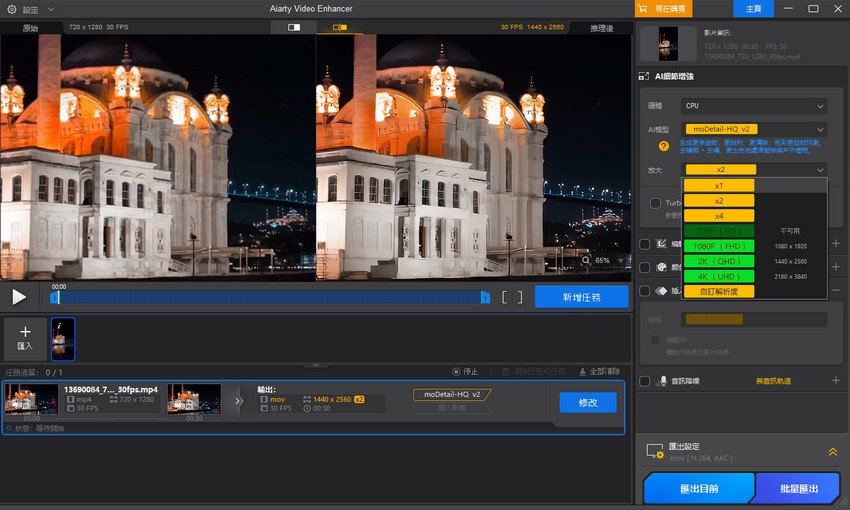
Task: Click export current button
Action: coord(699,488)
